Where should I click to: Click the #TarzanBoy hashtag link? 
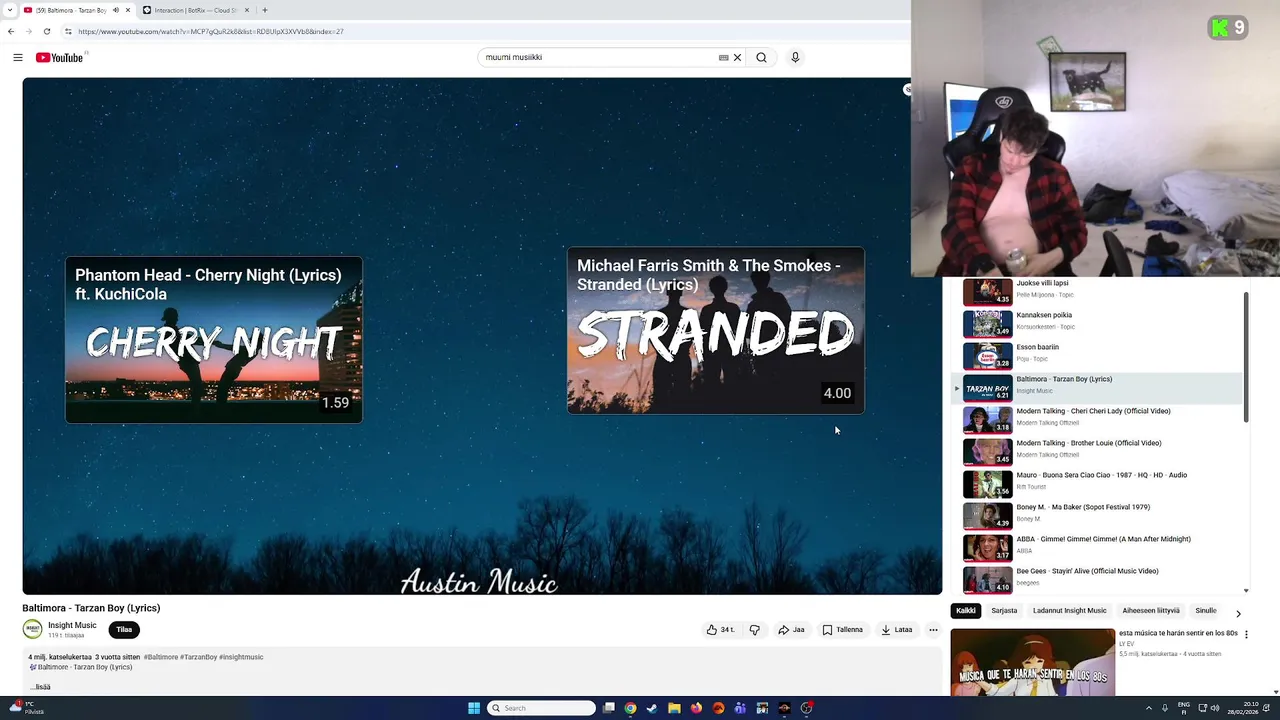click(198, 657)
